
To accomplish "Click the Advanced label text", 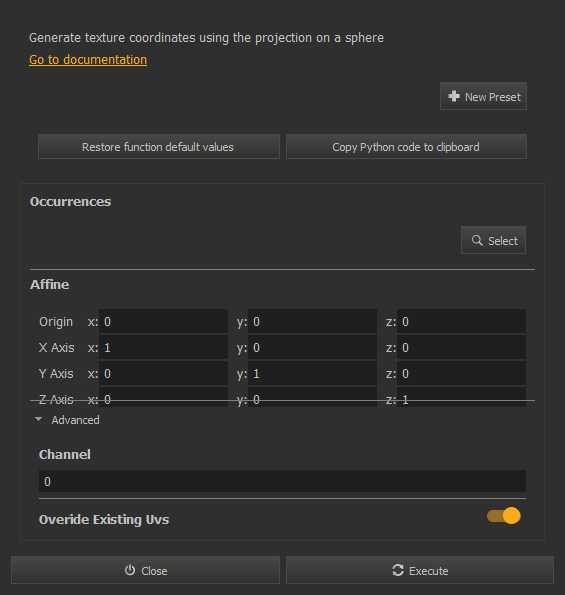I will 76,420.
